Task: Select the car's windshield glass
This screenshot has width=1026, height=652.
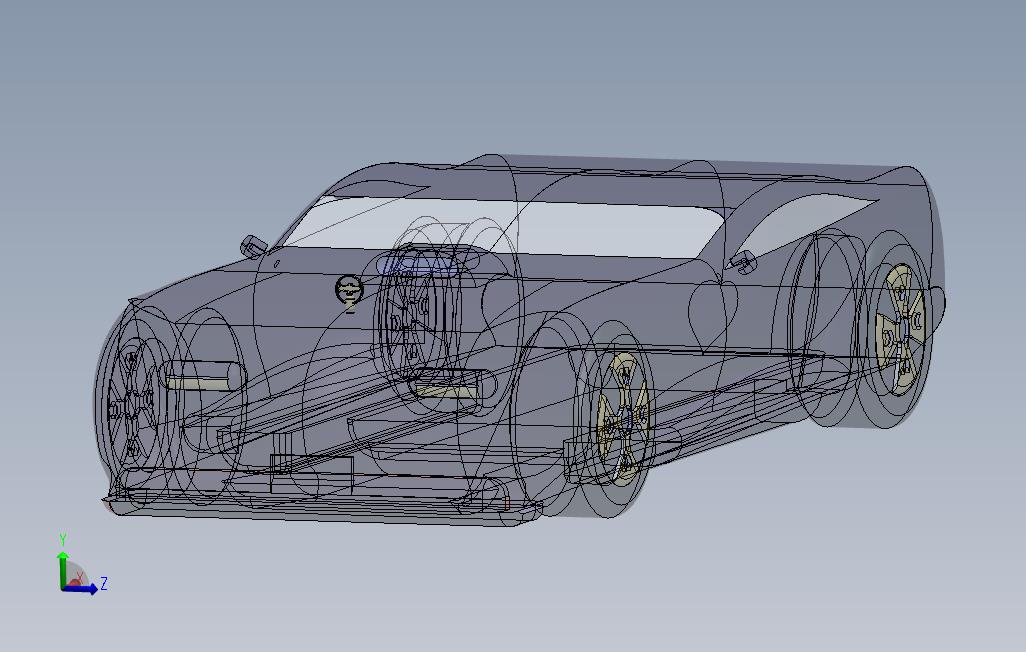Action: click(x=504, y=226)
